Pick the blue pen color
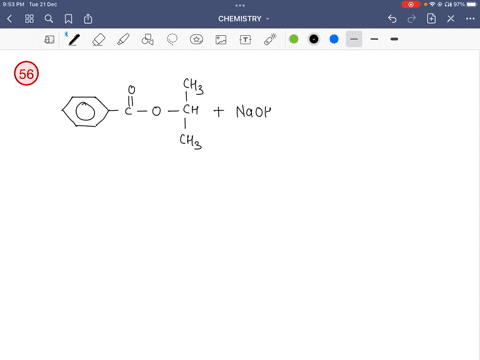The image size is (480, 360). point(334,39)
